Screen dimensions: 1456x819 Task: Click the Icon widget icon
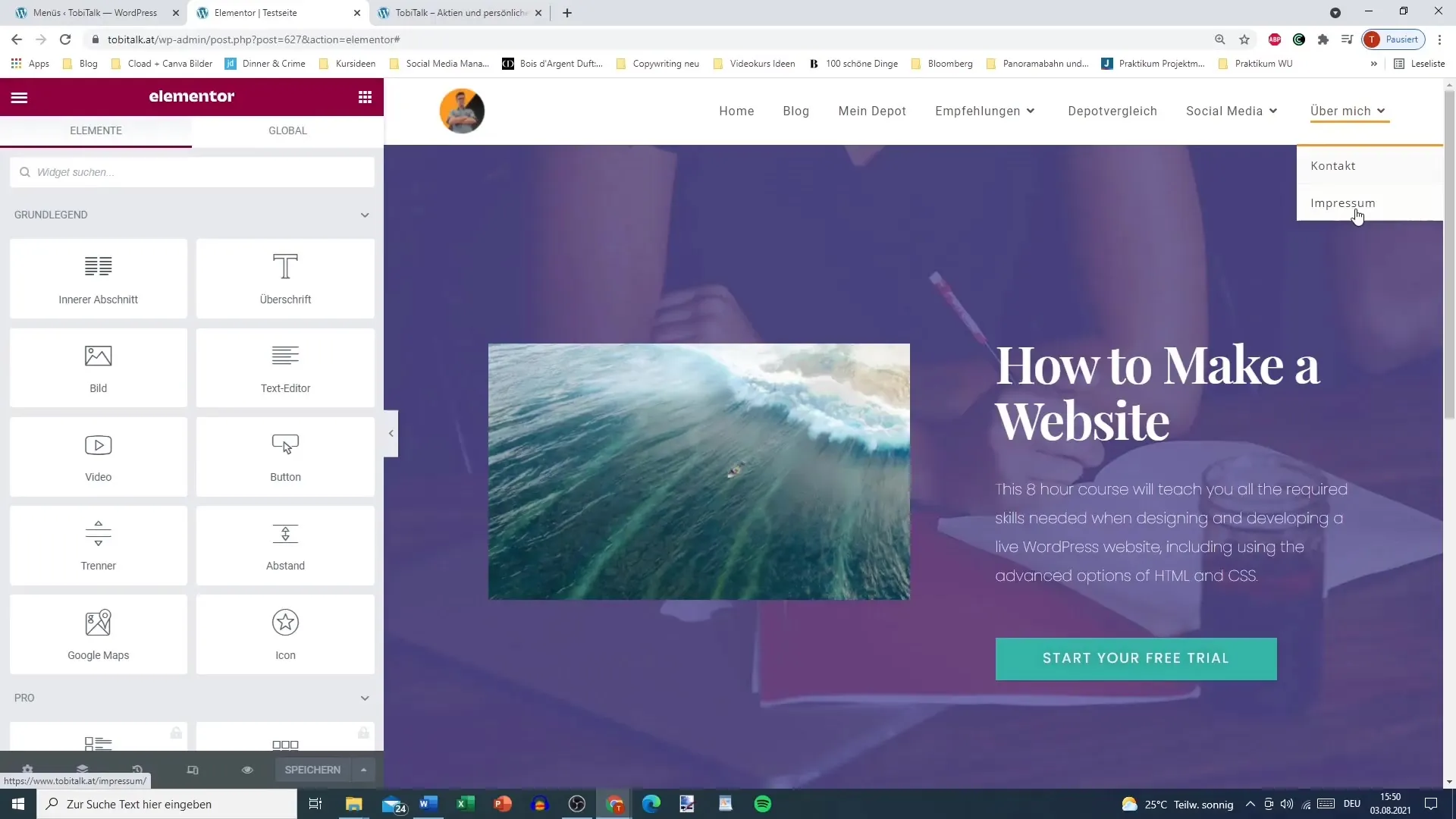click(285, 622)
